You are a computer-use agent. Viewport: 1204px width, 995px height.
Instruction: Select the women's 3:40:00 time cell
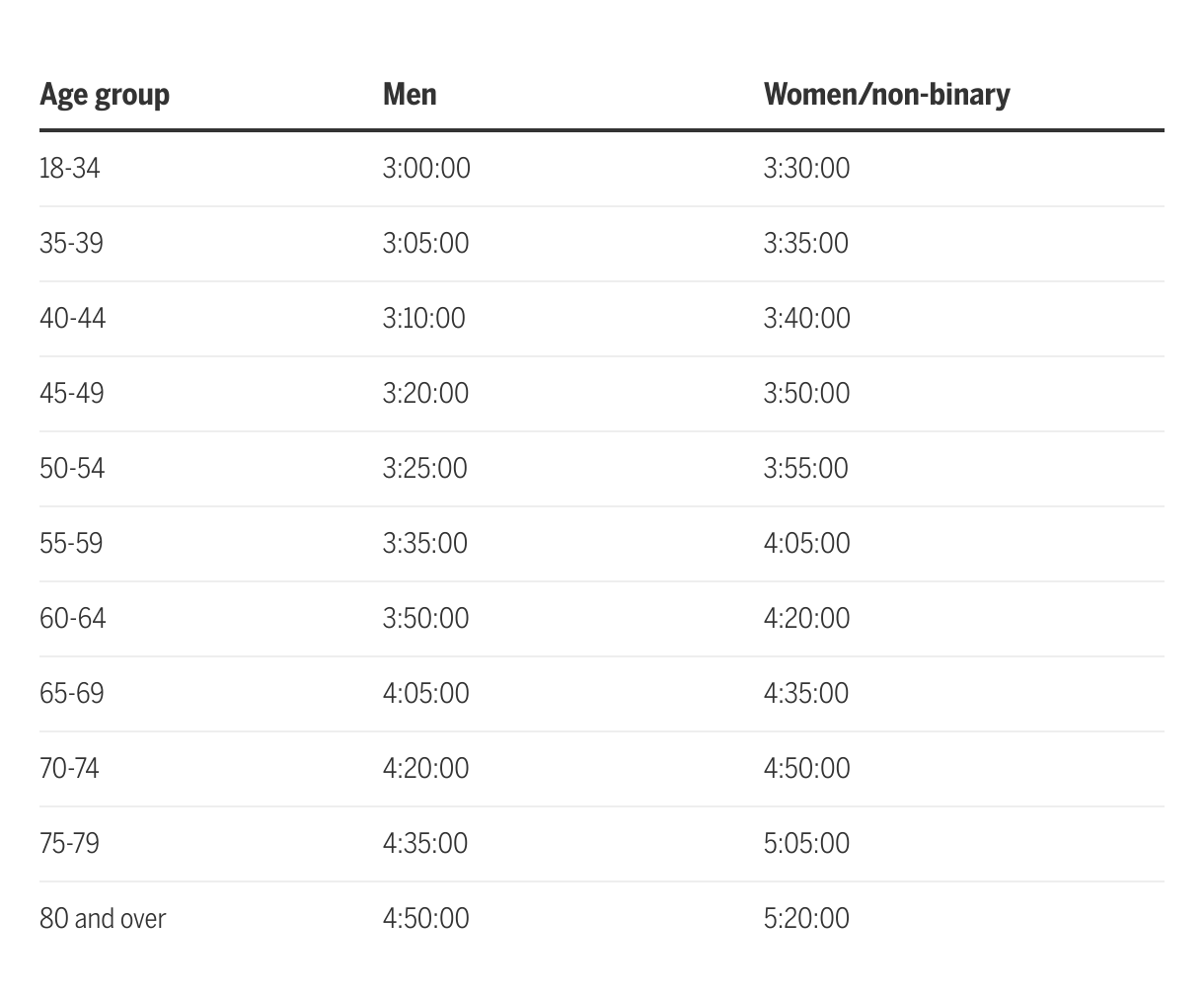806,319
